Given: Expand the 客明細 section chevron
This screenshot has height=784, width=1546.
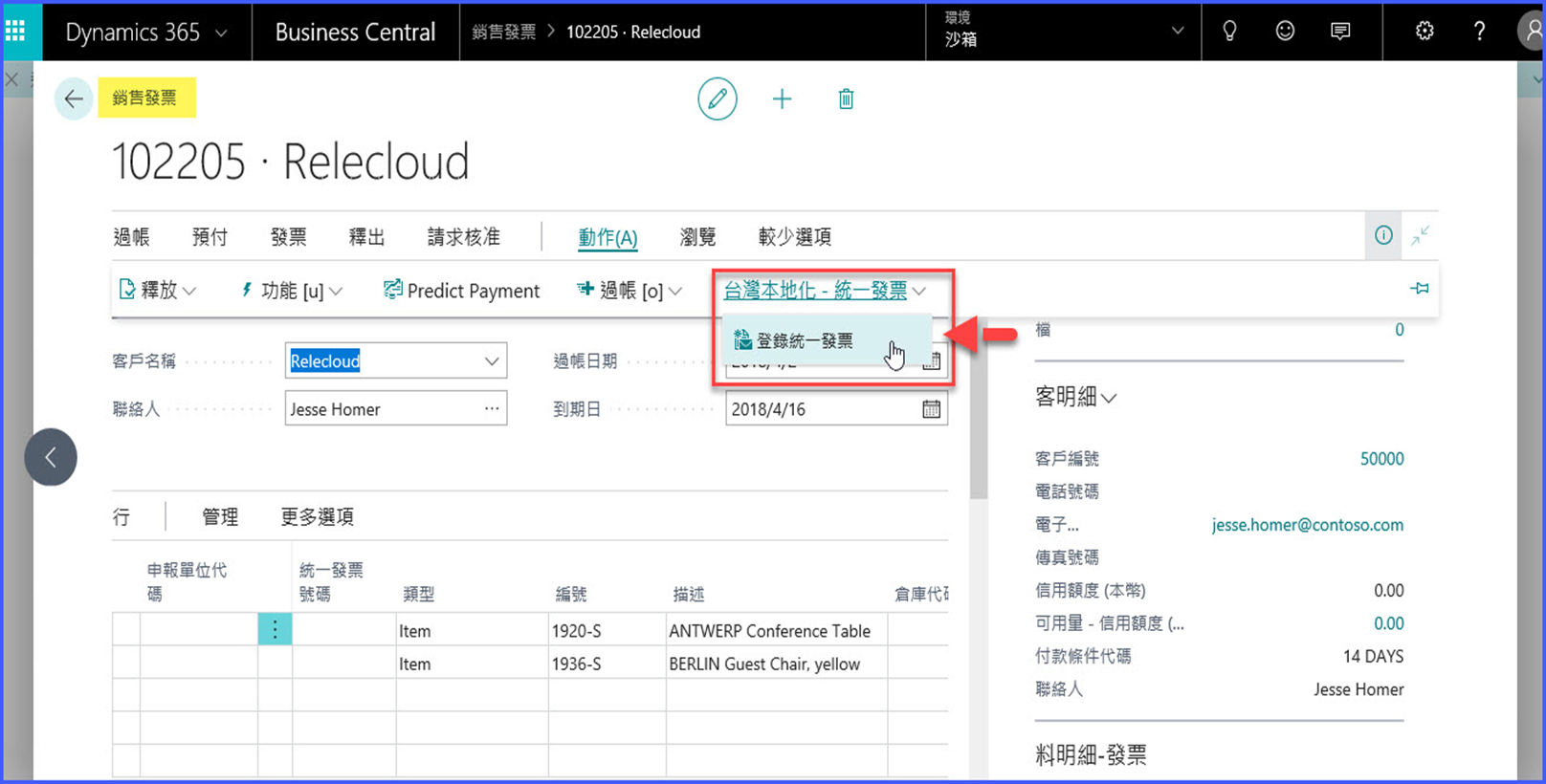Looking at the screenshot, I should coord(1109,398).
